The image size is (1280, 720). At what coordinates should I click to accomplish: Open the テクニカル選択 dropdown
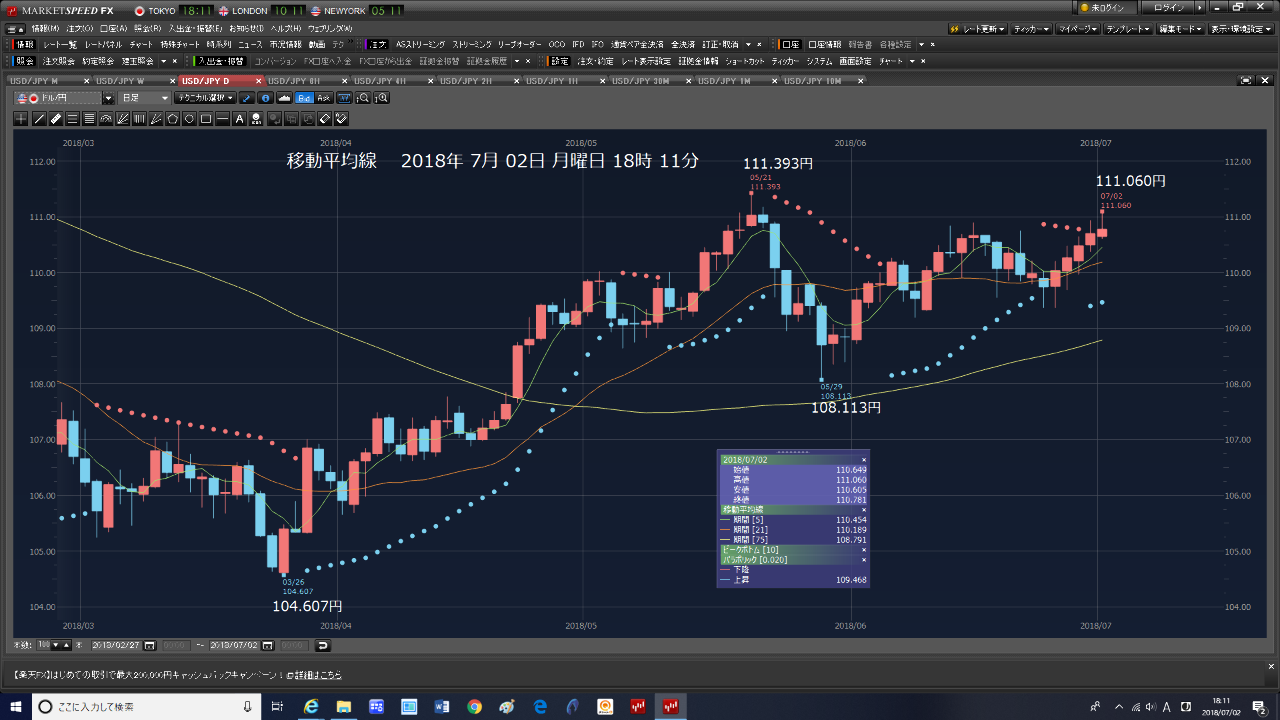pyautogui.click(x=204, y=98)
